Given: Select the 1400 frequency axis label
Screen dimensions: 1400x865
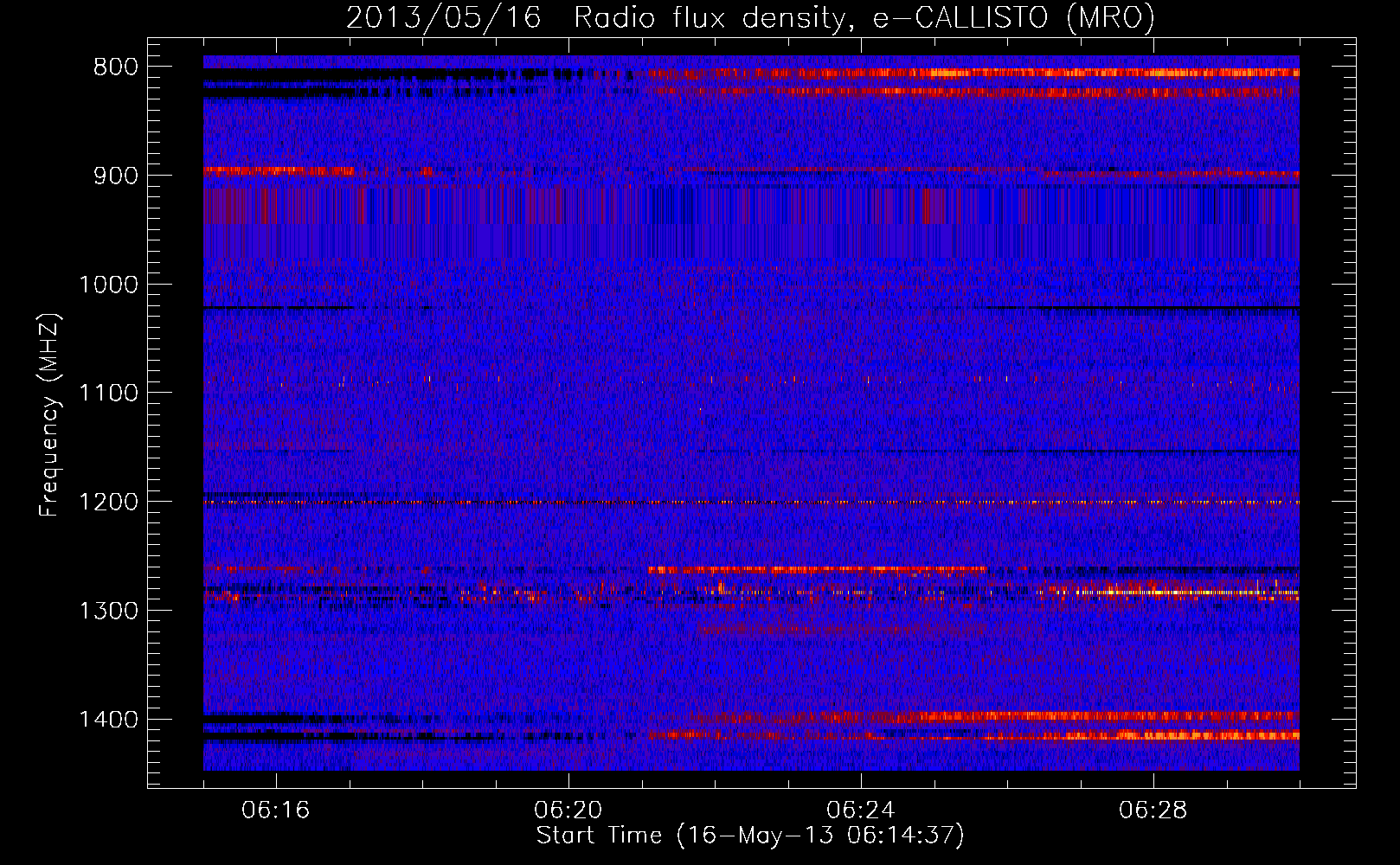Looking at the screenshot, I should coord(108,720).
